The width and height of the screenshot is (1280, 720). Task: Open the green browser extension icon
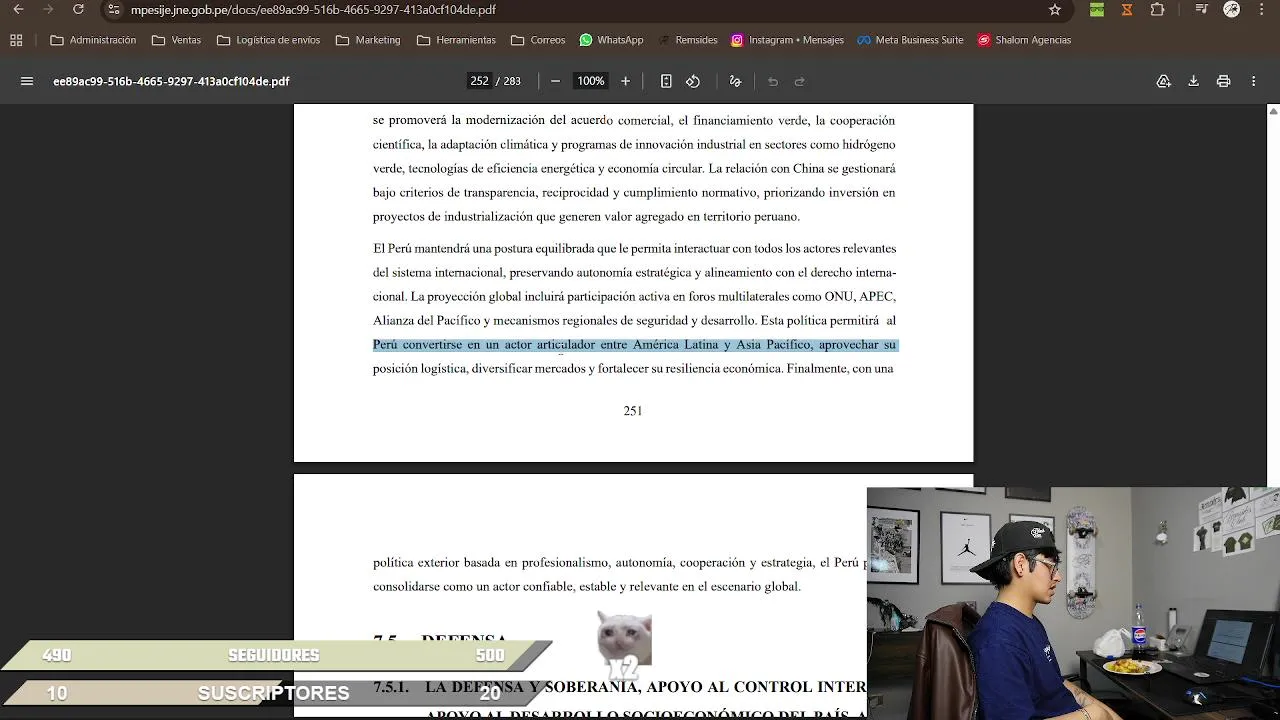(x=1097, y=10)
